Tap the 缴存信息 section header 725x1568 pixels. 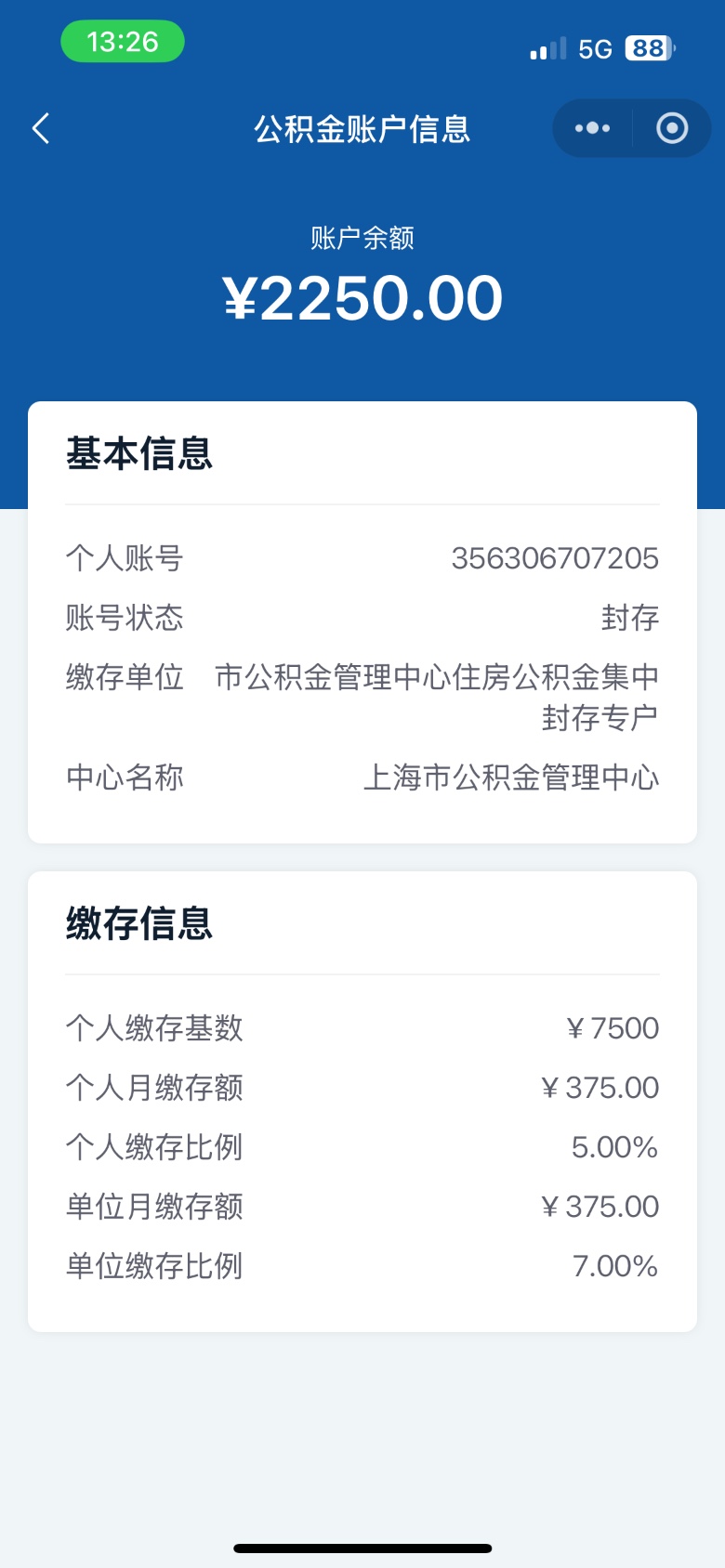click(x=139, y=924)
